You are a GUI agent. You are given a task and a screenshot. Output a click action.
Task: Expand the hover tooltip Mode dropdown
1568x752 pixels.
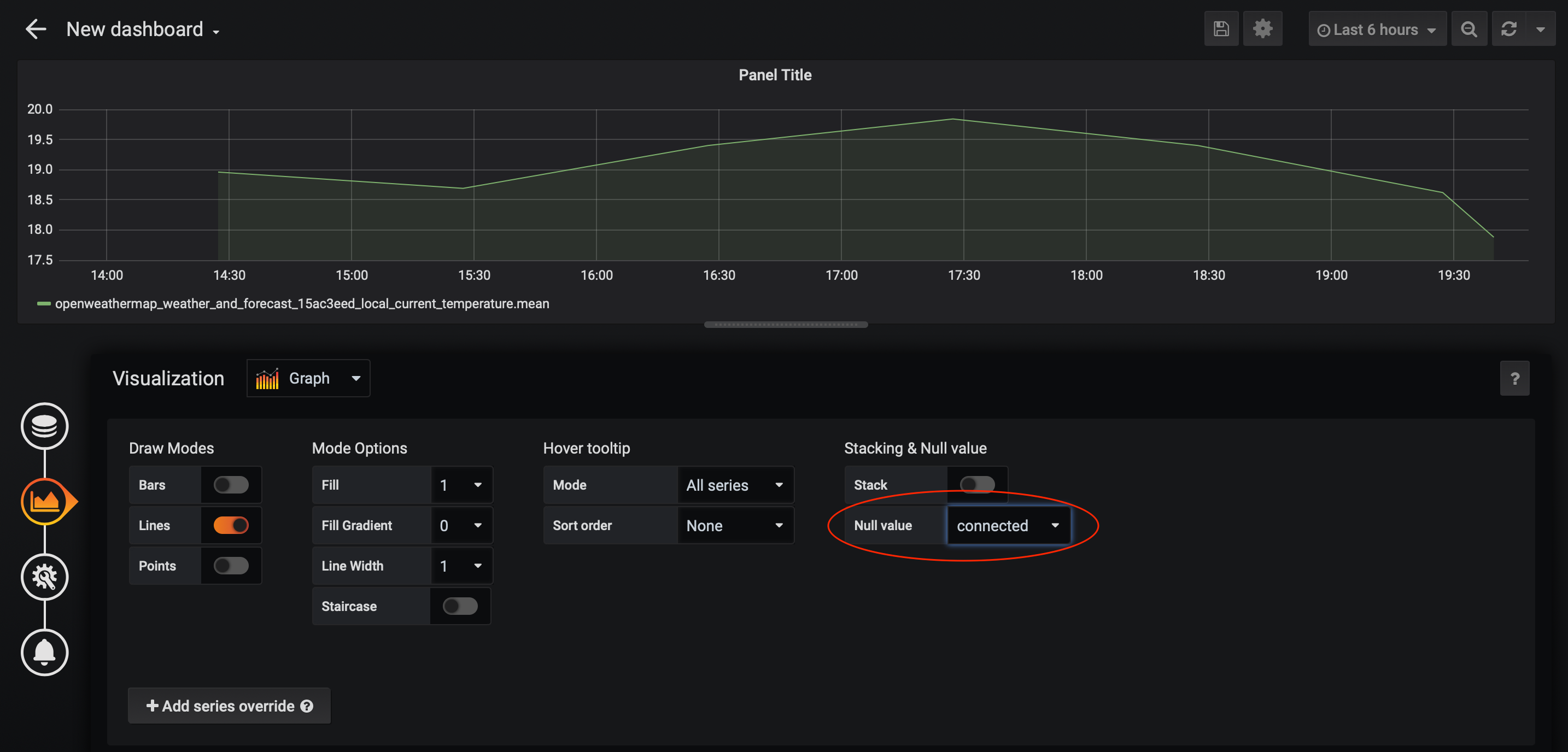735,485
